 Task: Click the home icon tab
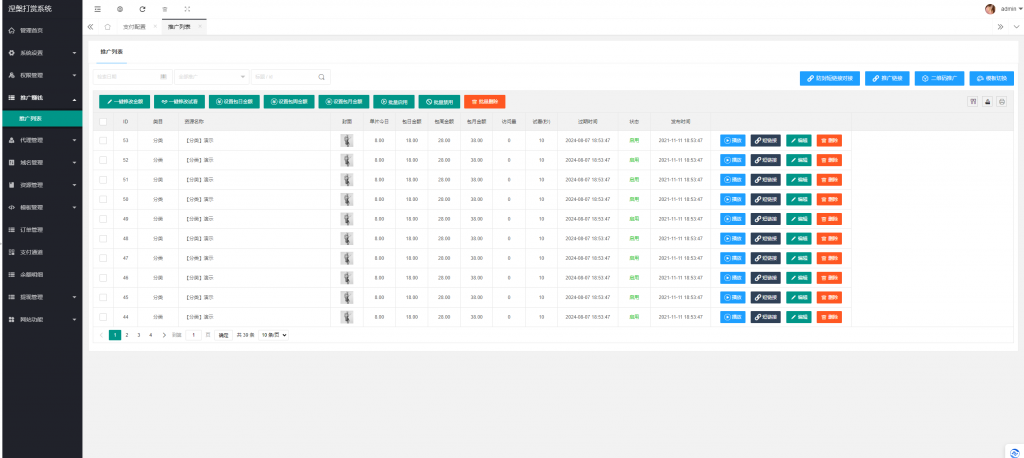coord(107,27)
